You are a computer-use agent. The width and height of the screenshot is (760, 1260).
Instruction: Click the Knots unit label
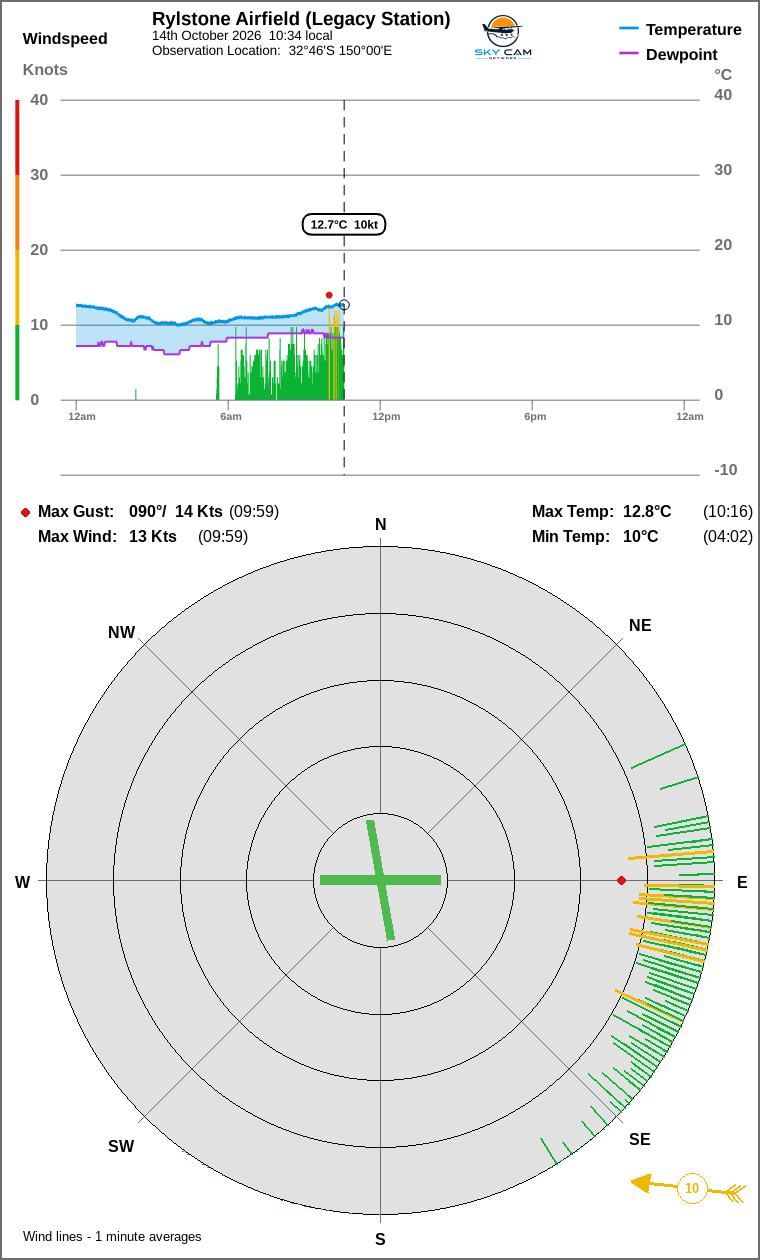(45, 70)
